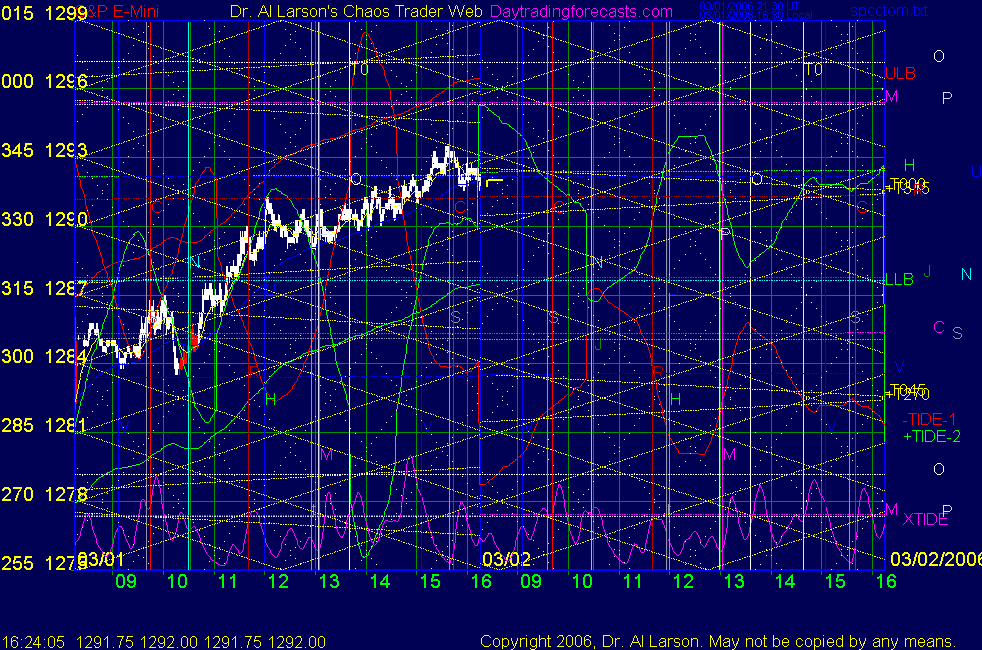This screenshot has width=982, height=650.
Task: Select the 1284 price axis label
Action: tap(66, 356)
